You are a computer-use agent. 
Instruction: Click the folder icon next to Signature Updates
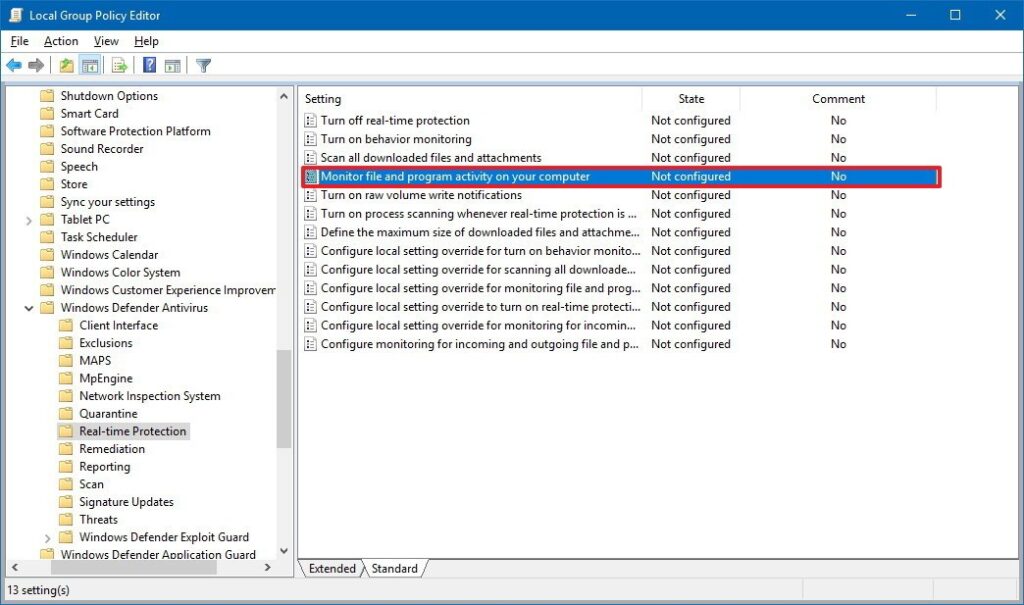tap(65, 502)
